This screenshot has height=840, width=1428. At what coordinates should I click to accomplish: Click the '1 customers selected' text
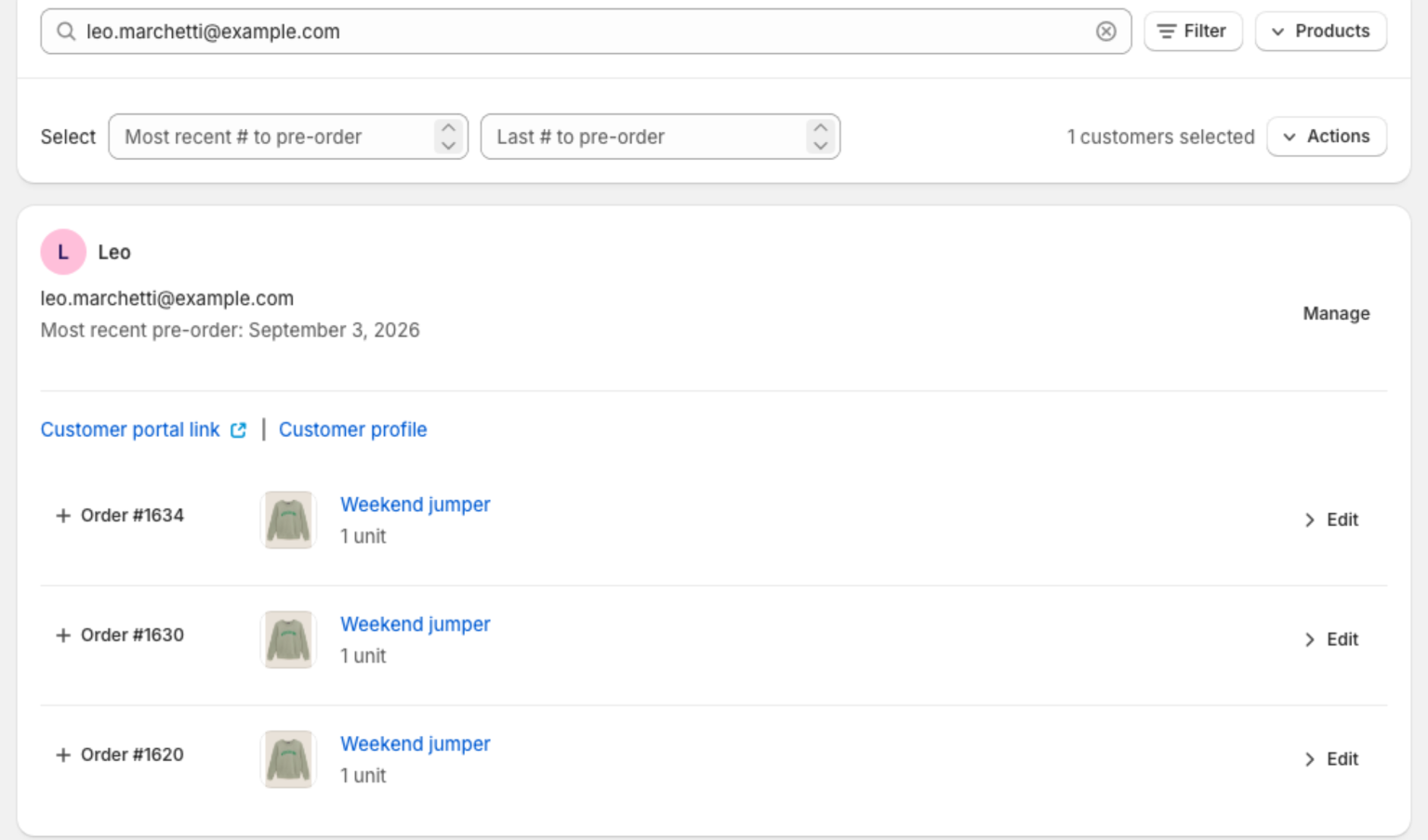[x=1160, y=137]
